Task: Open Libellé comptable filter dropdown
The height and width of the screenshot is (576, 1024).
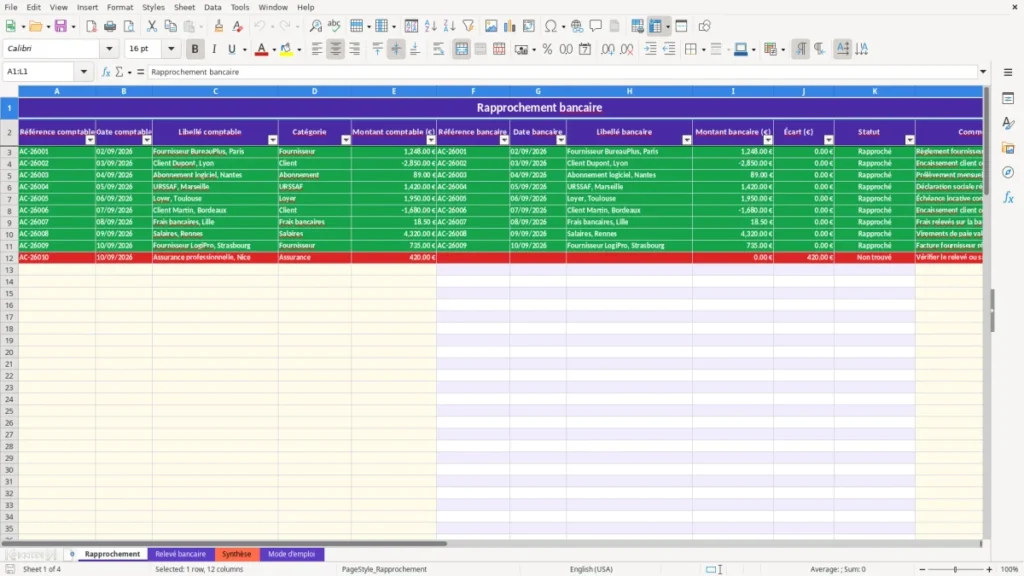Action: (x=272, y=140)
